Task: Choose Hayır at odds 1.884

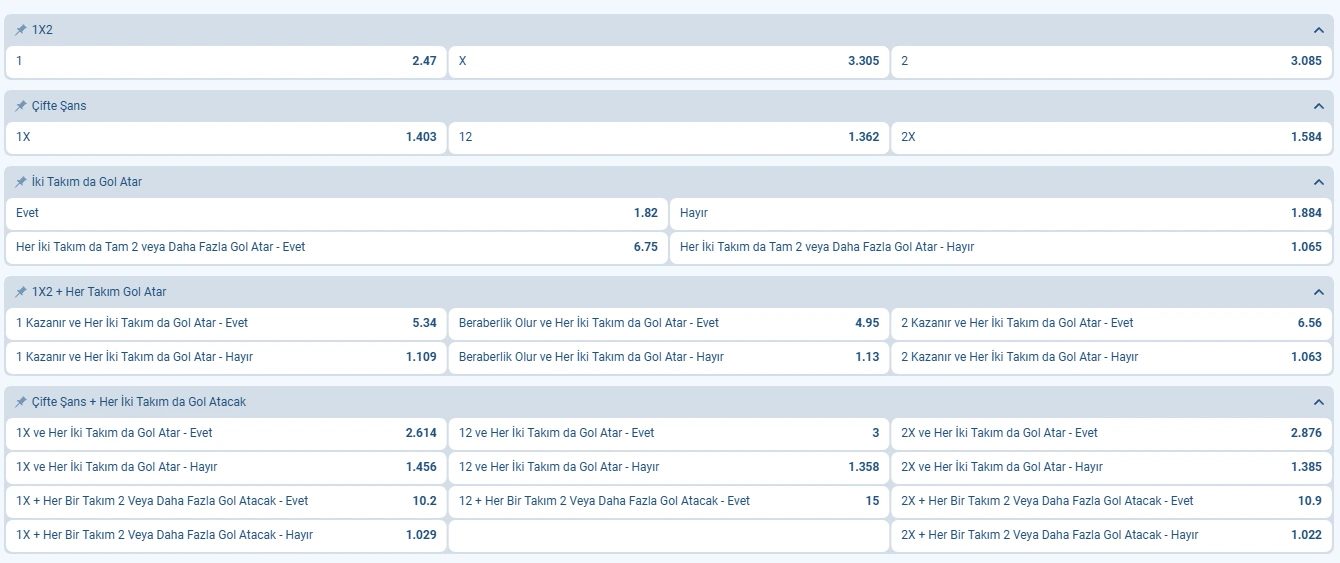Action: (x=1000, y=213)
